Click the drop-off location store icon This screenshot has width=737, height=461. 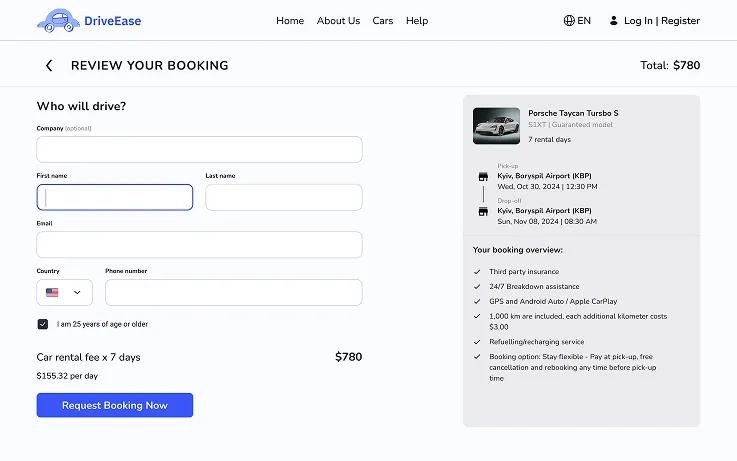(482, 211)
